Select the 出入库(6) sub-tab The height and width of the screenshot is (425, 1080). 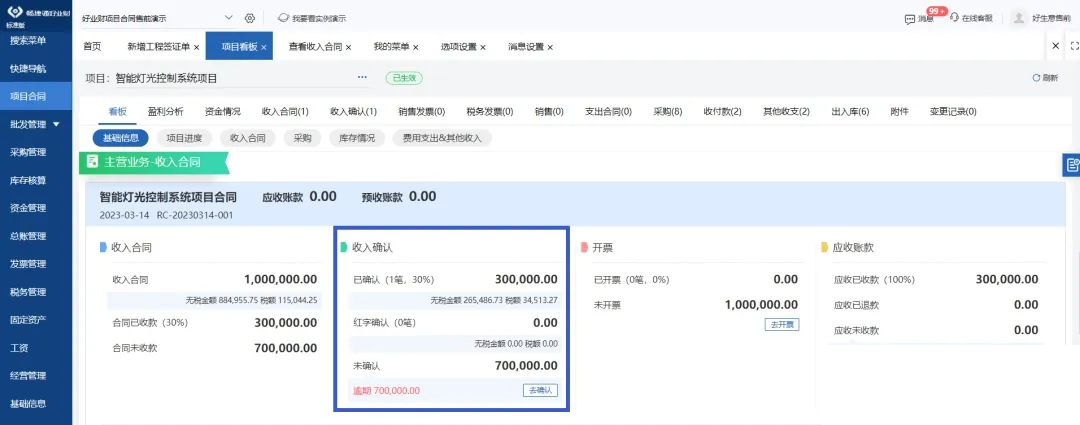point(851,111)
